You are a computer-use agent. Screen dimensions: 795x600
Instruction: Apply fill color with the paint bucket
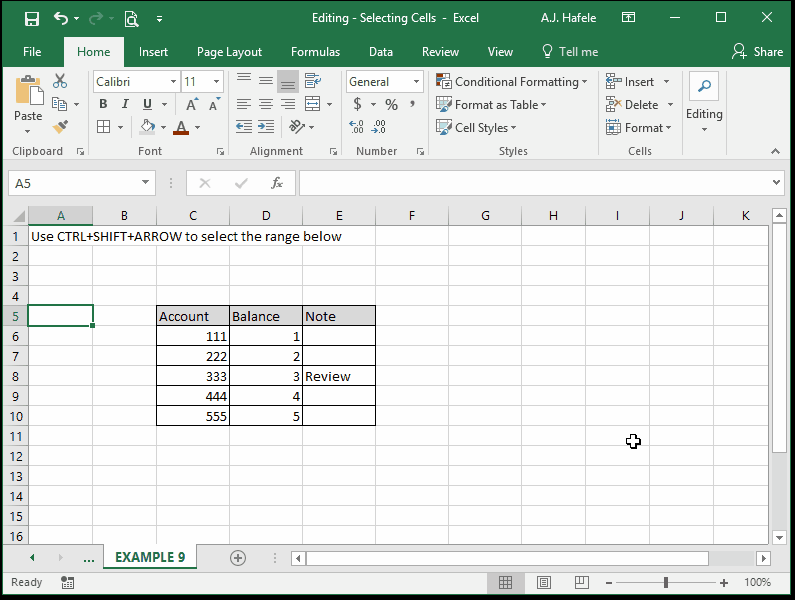147,127
